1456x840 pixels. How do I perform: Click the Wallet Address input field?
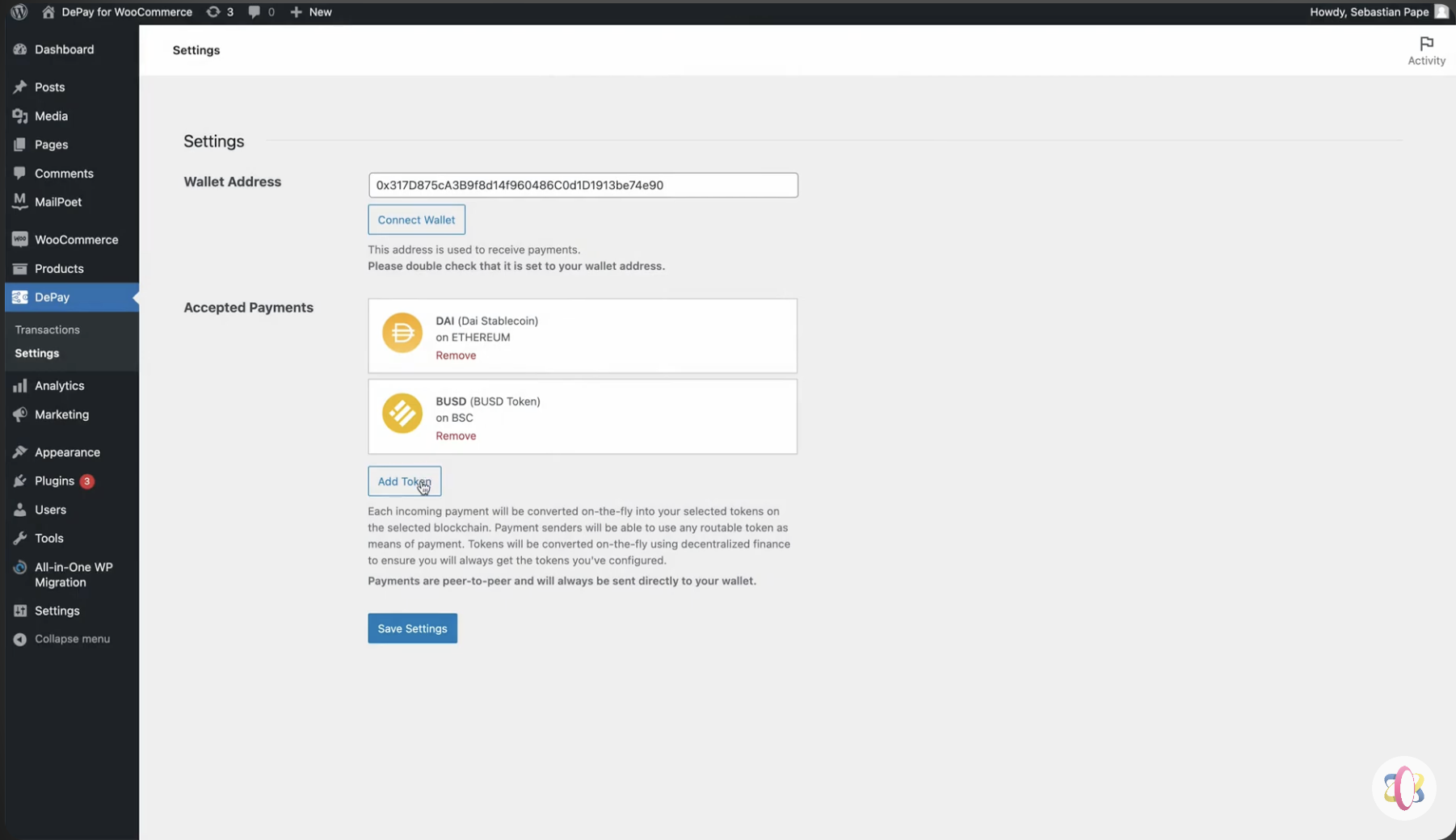582,185
